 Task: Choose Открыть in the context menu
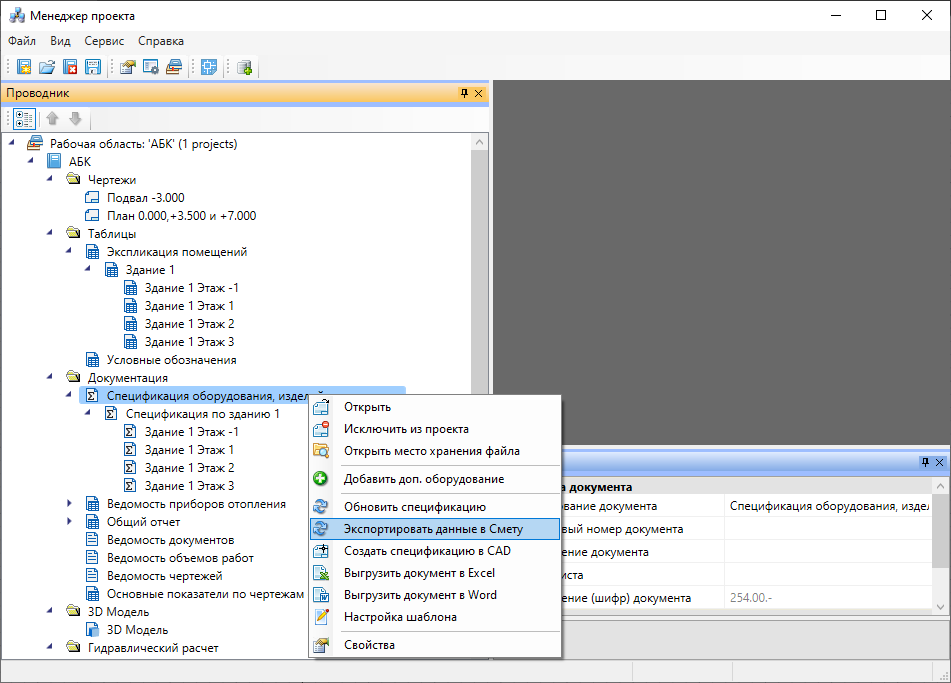click(435, 407)
